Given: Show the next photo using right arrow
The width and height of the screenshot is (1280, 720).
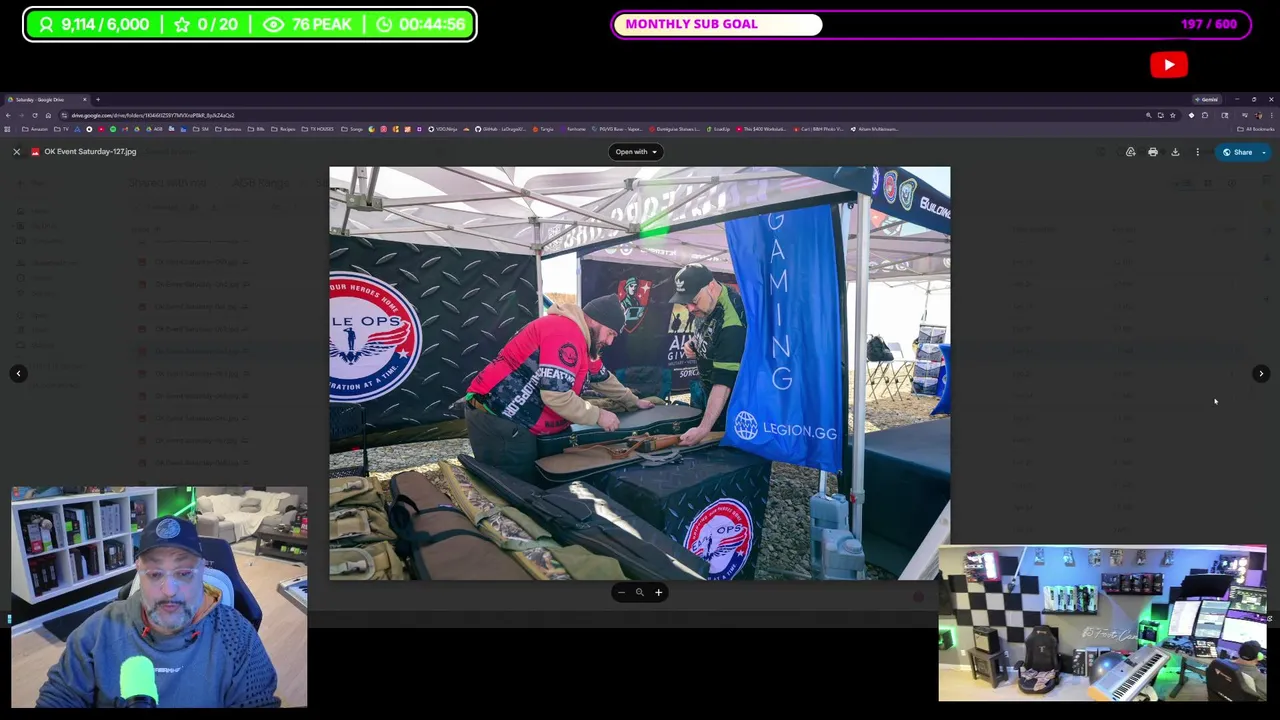Looking at the screenshot, I should [1261, 373].
